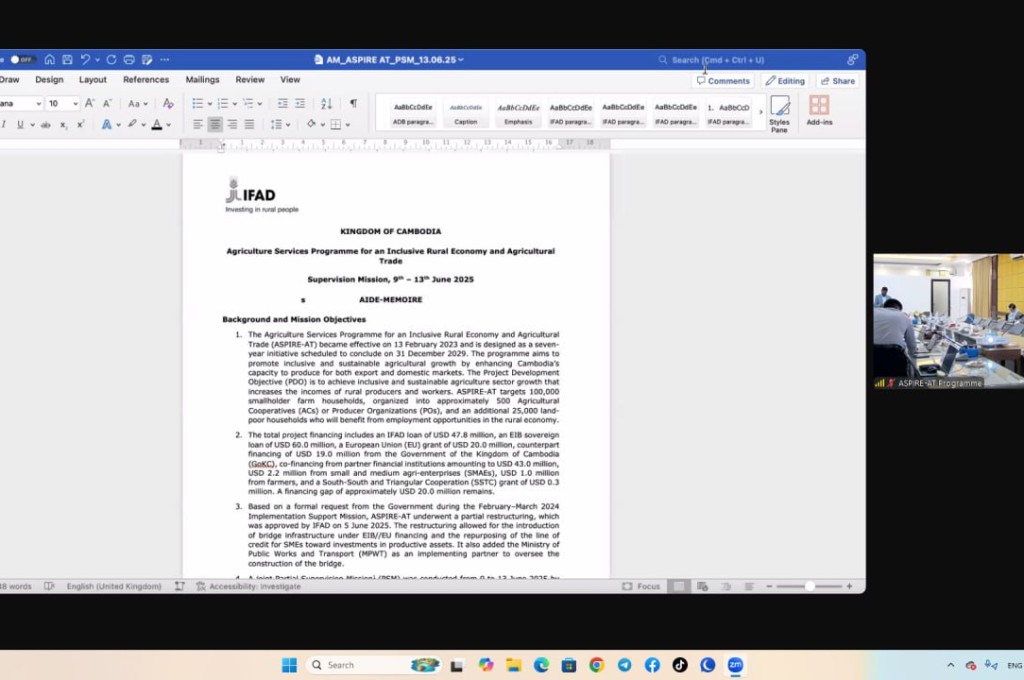Expand the styles gallery arrow
Screen dimensions: 1024x680
pos(760,112)
